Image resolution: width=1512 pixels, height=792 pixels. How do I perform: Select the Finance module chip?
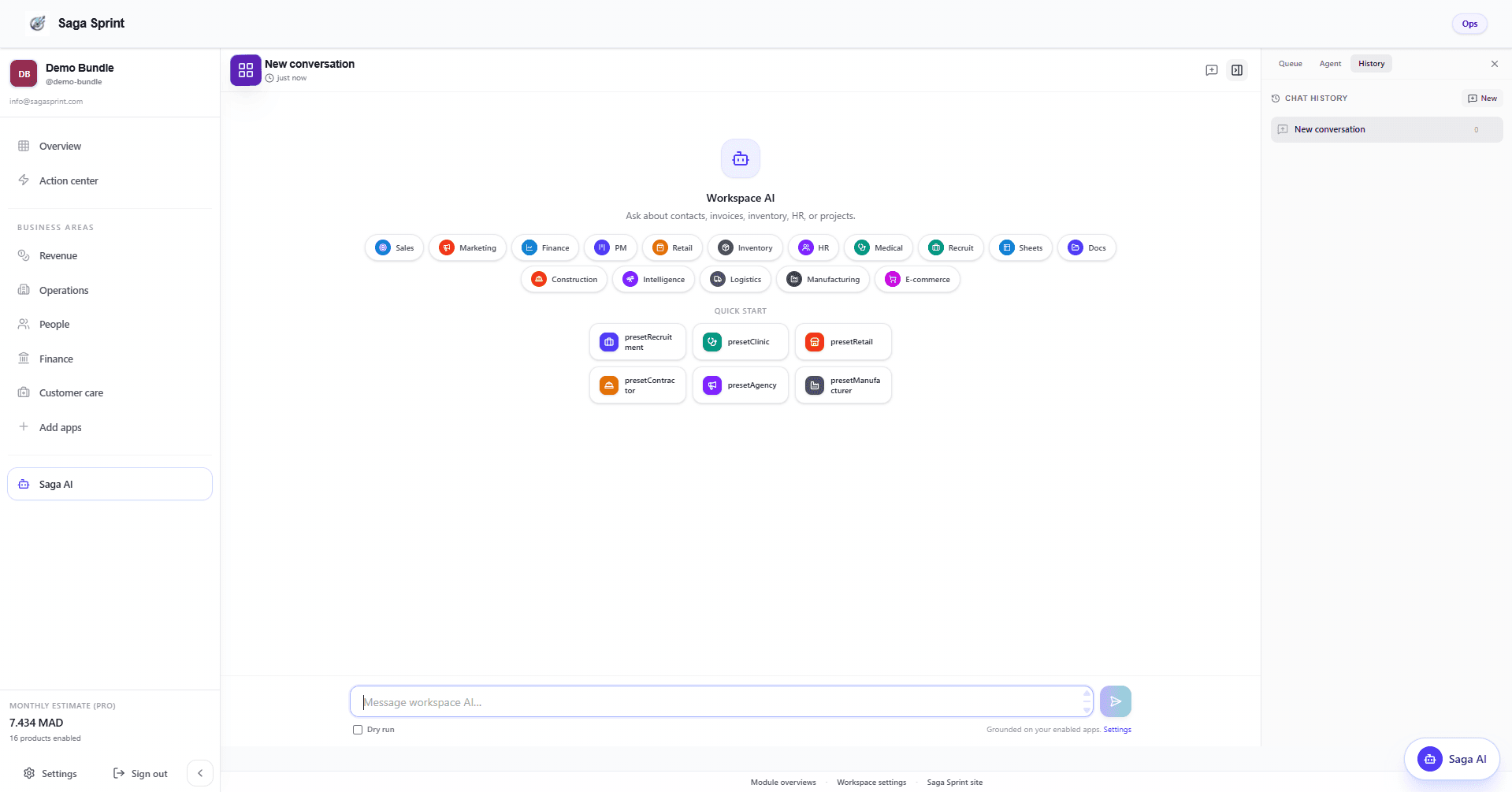click(545, 247)
